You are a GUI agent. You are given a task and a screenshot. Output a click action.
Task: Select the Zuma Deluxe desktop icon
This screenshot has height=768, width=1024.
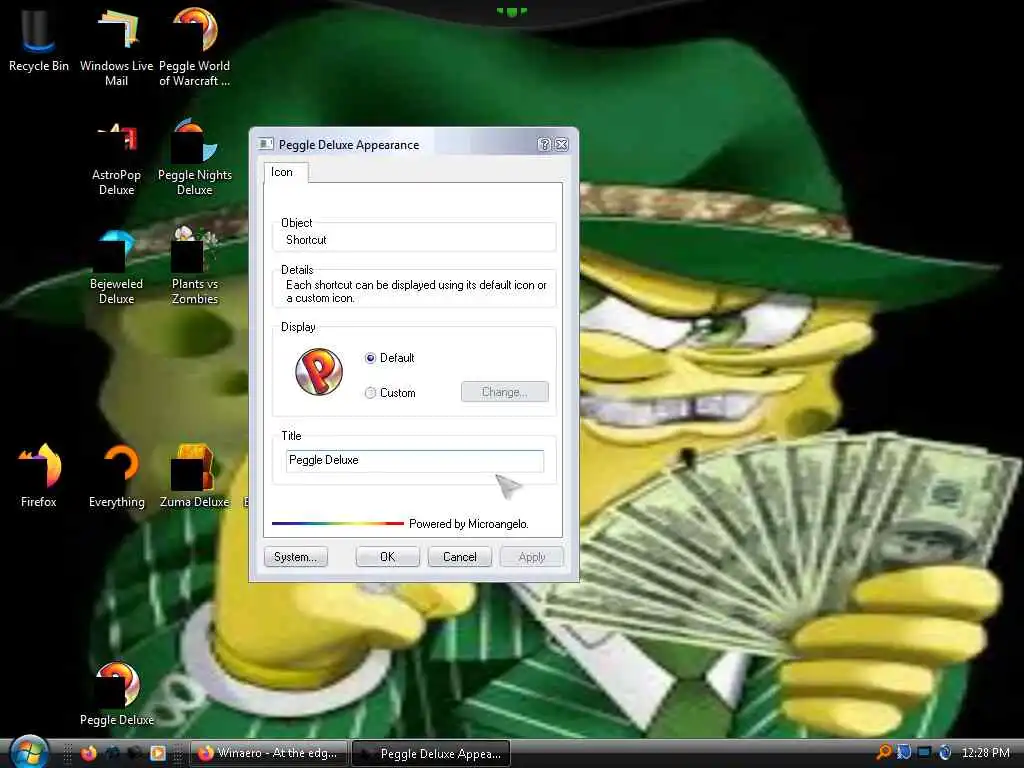195,477
